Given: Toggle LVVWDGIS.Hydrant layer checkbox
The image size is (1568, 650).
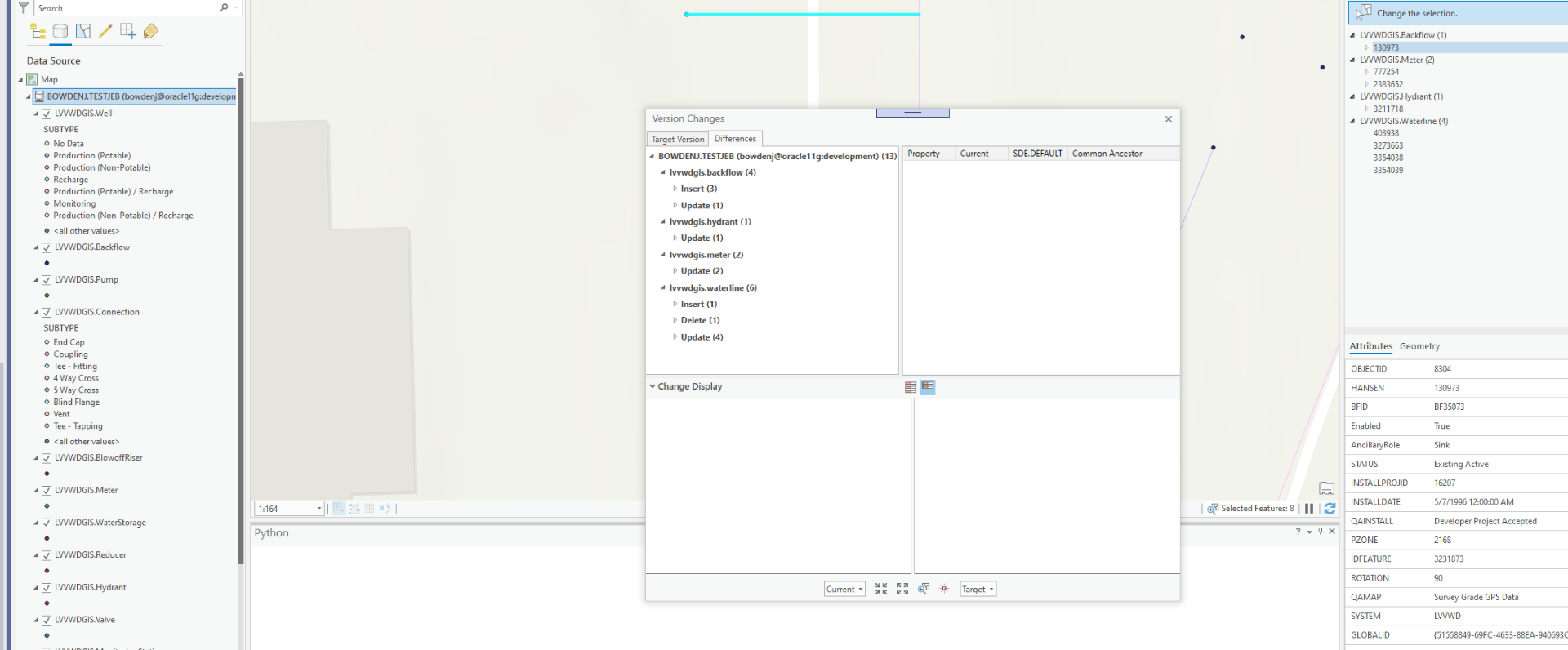Looking at the screenshot, I should tap(47, 588).
